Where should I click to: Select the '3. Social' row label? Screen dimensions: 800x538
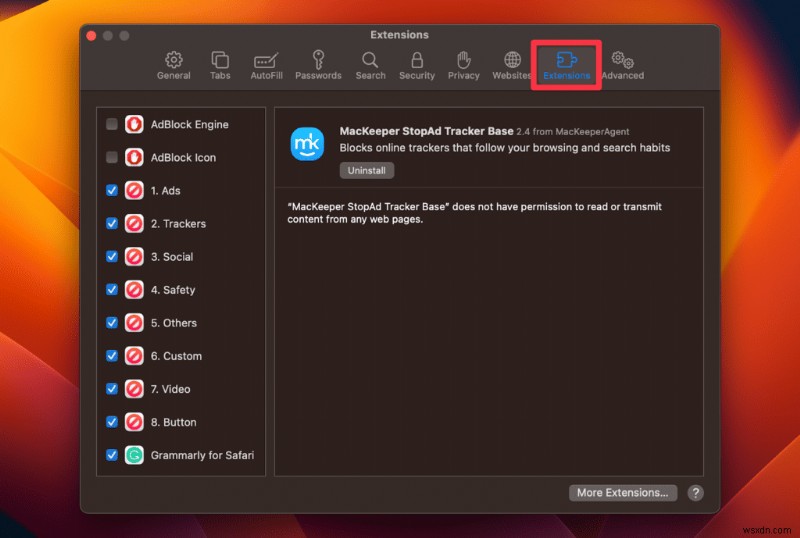tap(171, 257)
